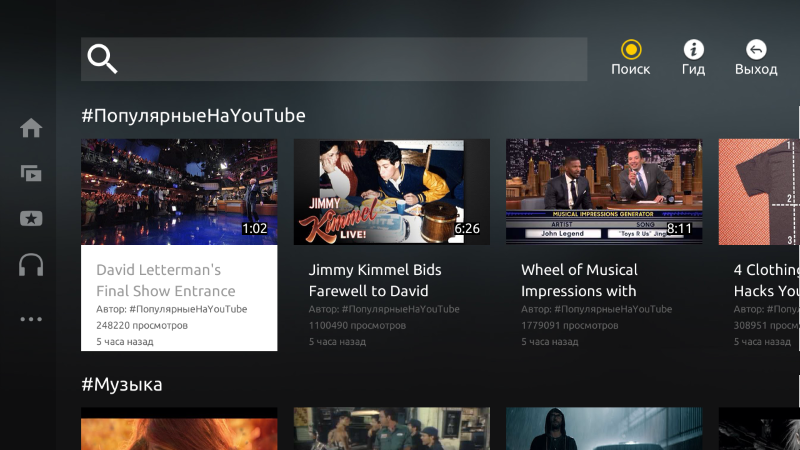The width and height of the screenshot is (800, 450).
Task: Click the title Jimmy Kimmel Bids Farewell to David
Action: pyautogui.click(x=375, y=280)
